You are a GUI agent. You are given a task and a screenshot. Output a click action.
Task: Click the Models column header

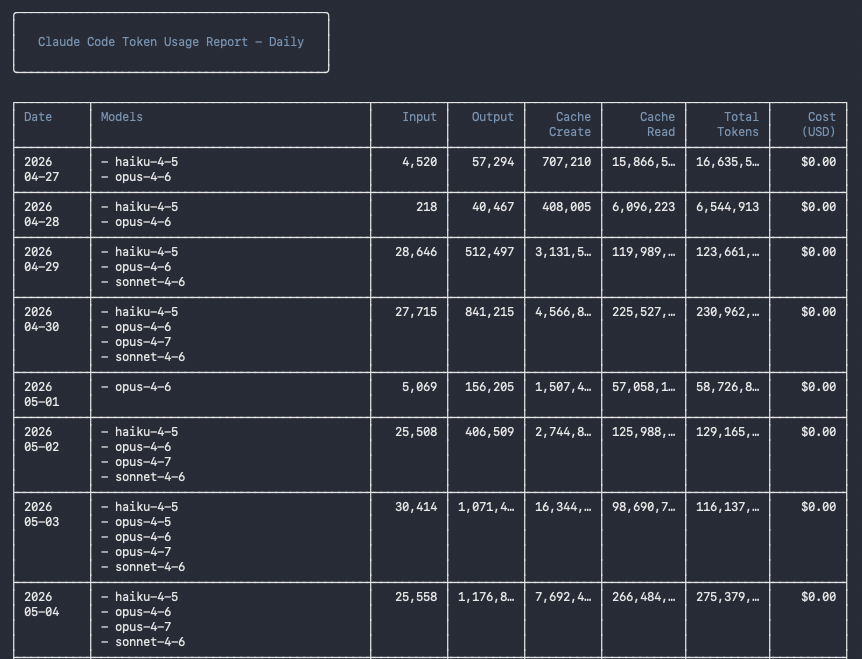coord(121,117)
